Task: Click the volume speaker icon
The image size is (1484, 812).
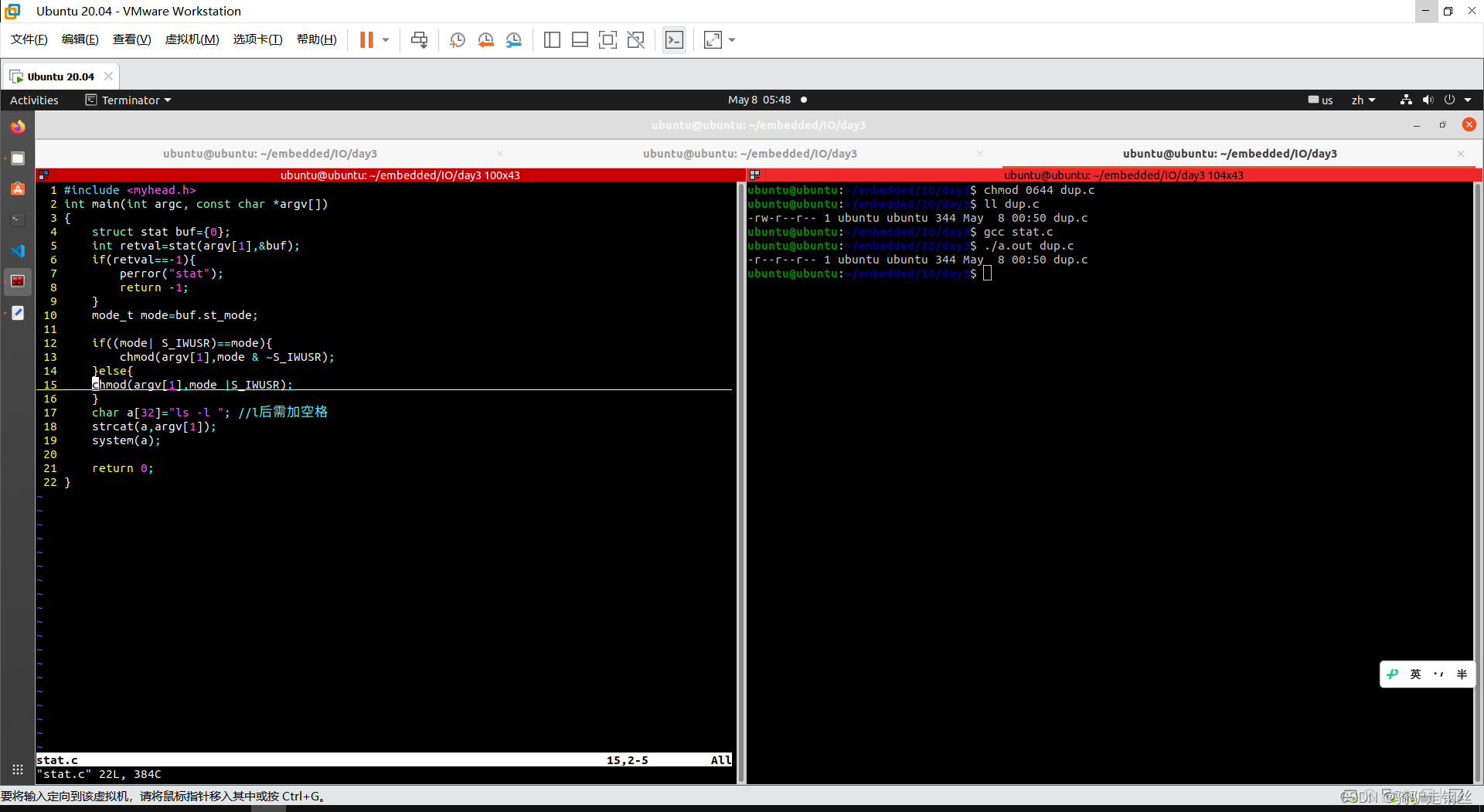Action: [1428, 100]
